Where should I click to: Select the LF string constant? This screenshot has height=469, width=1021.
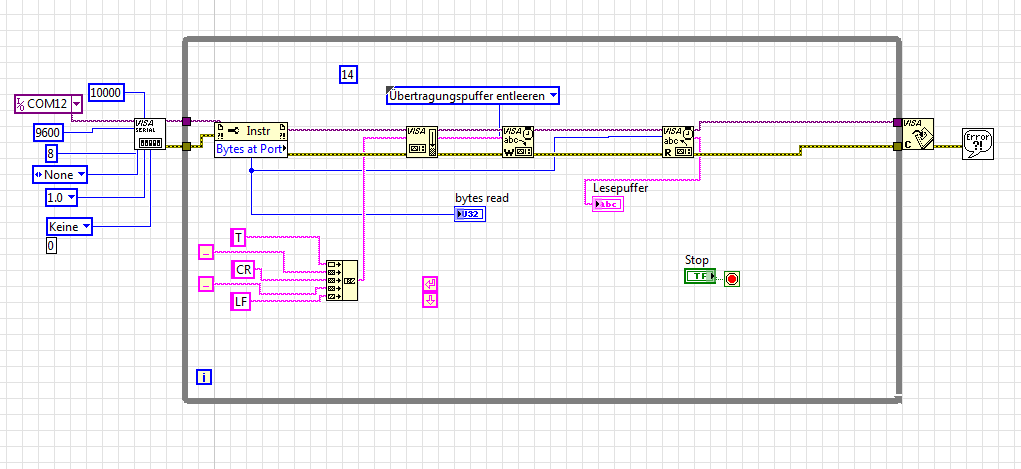click(x=241, y=302)
